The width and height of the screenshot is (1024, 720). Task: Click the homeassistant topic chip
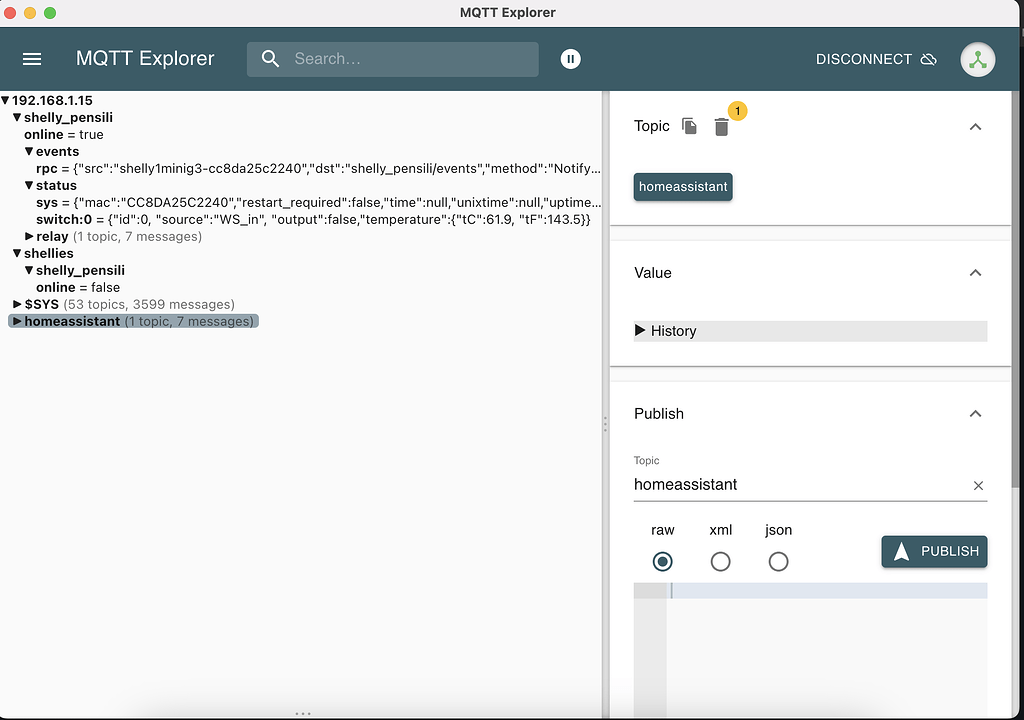coord(683,186)
